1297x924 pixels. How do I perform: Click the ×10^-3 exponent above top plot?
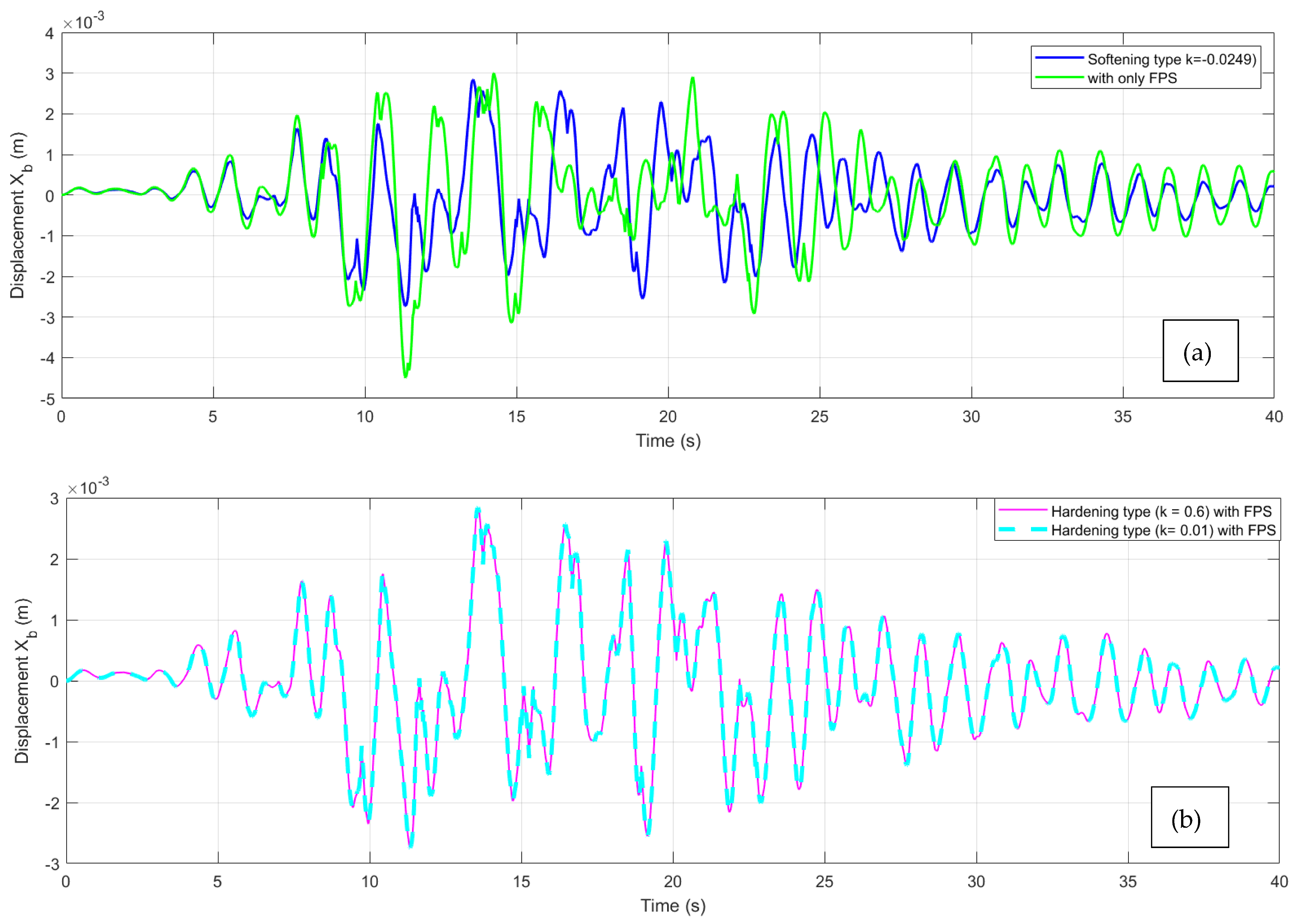(x=84, y=21)
